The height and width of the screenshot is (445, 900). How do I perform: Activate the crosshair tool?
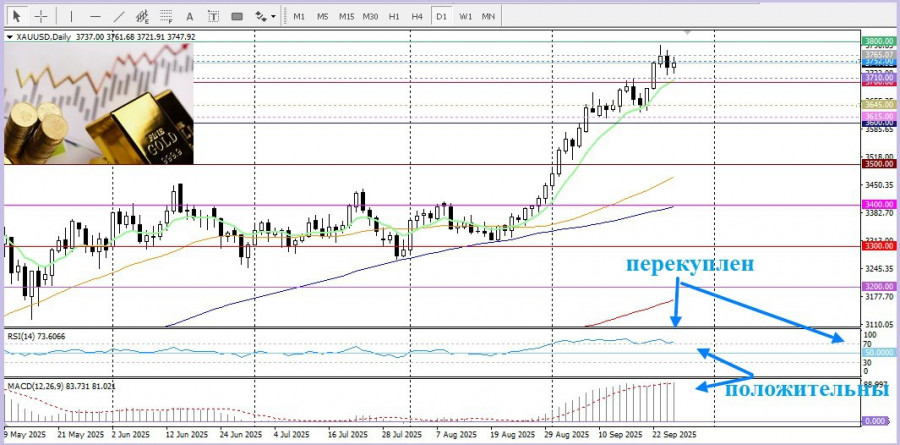click(x=41, y=16)
